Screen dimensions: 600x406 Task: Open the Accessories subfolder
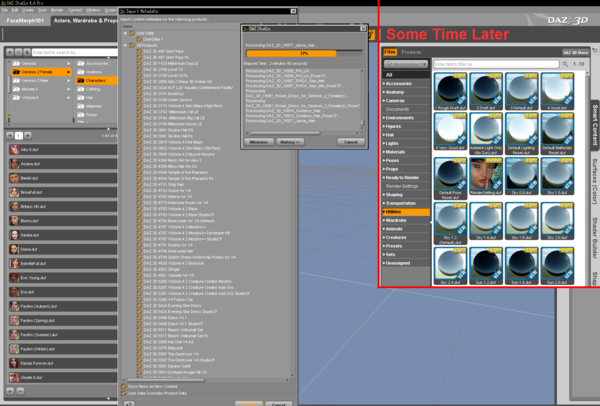pos(96,64)
